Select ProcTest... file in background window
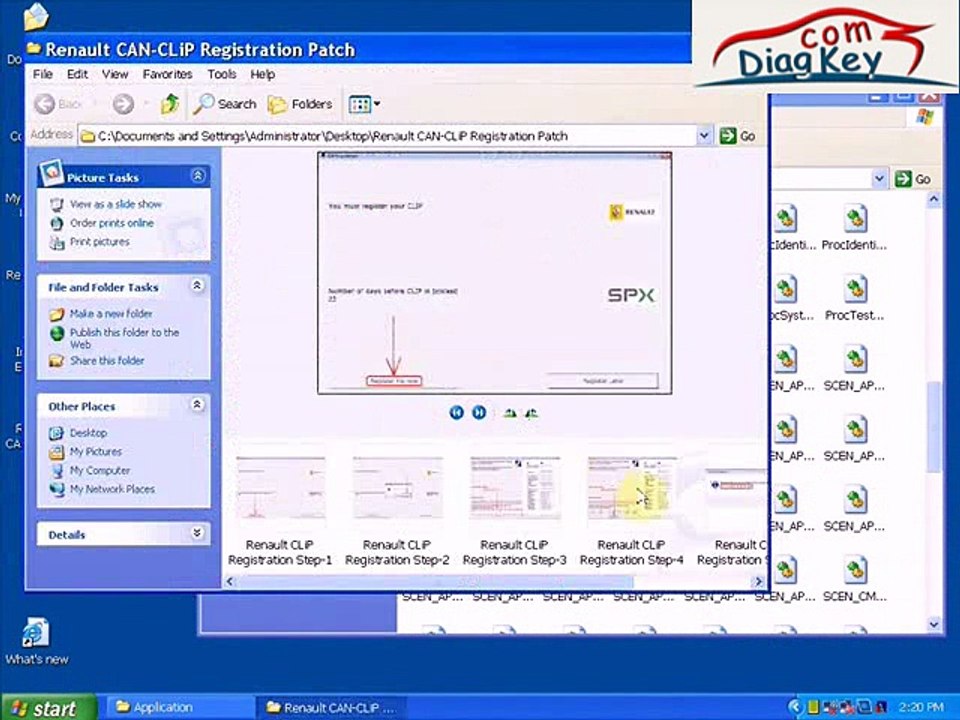This screenshot has width=960, height=720. tap(855, 299)
